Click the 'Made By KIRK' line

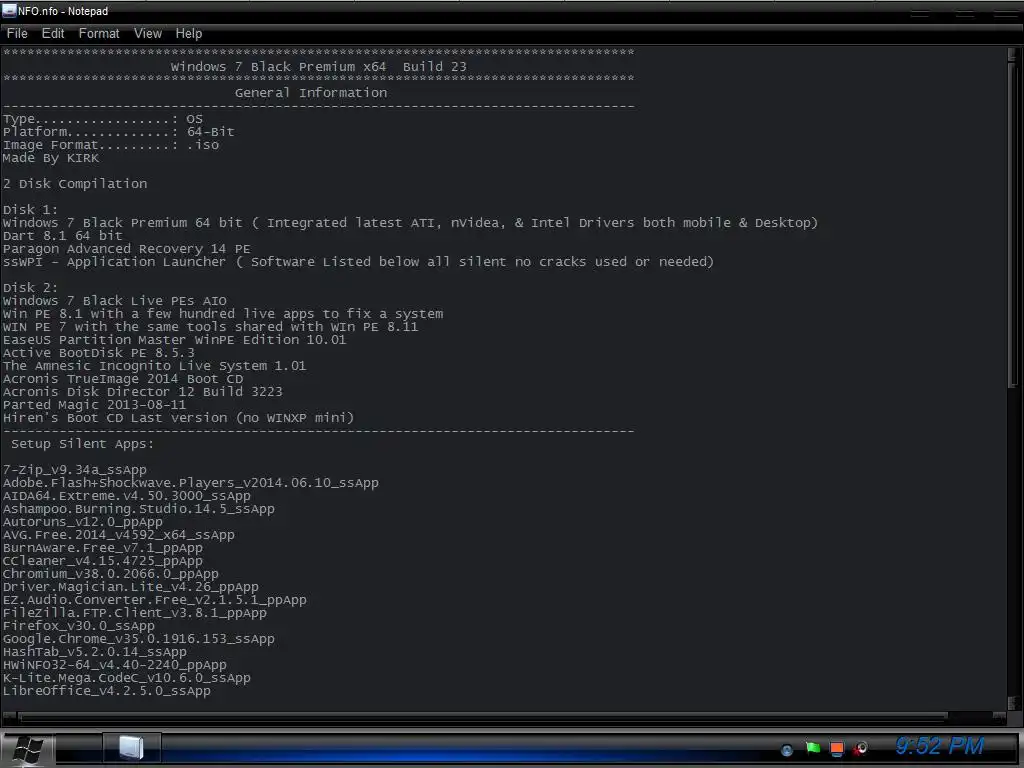51,158
